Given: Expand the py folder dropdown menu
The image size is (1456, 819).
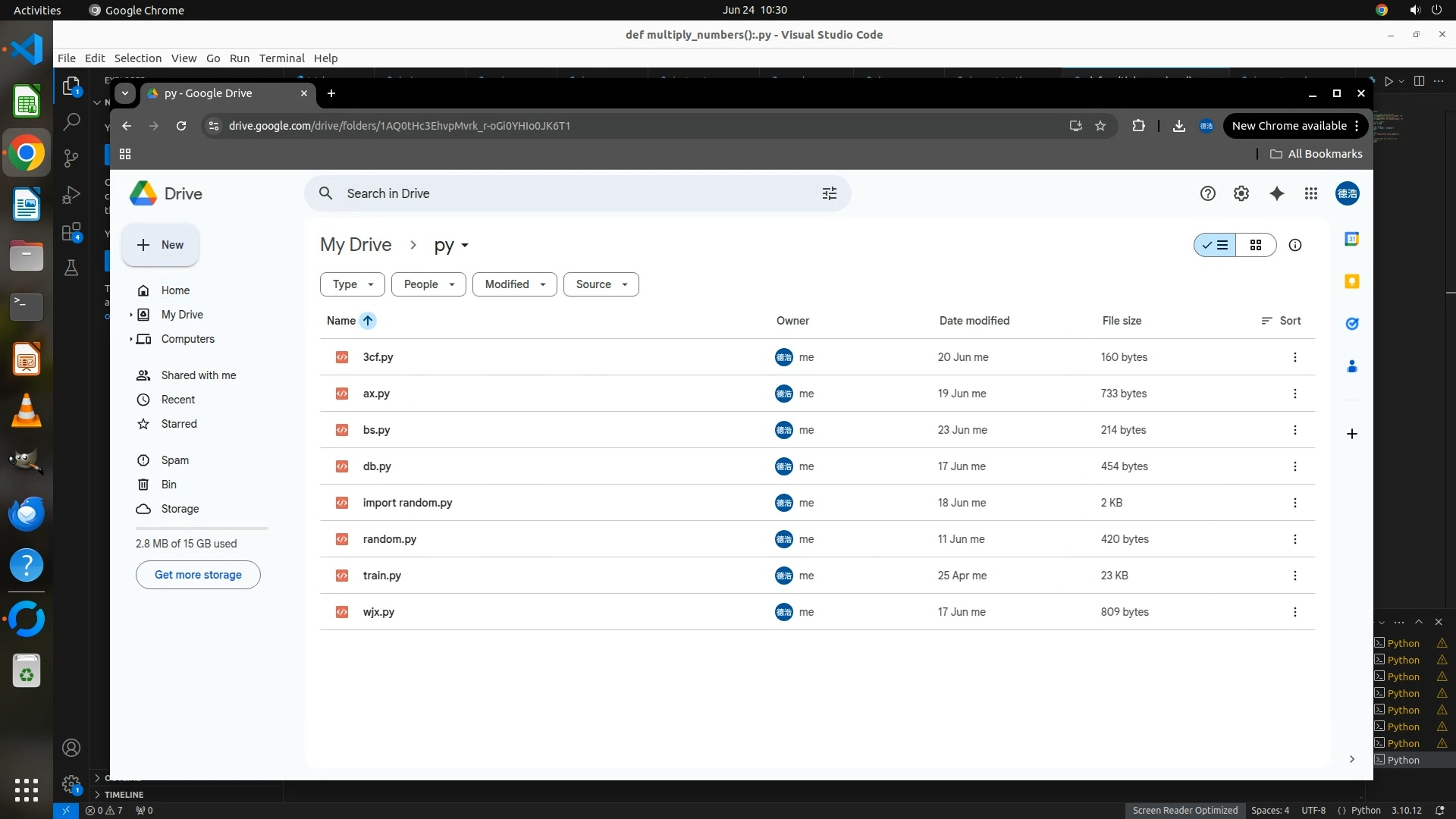Looking at the screenshot, I should point(452,245).
